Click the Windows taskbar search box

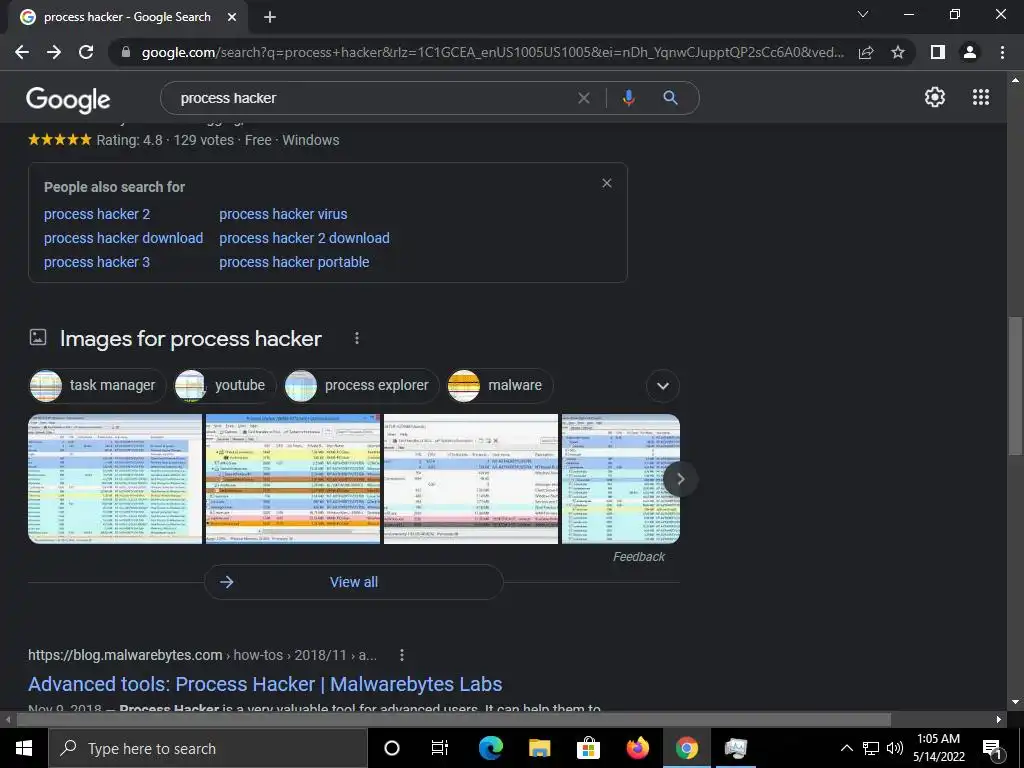pyautogui.click(x=208, y=748)
